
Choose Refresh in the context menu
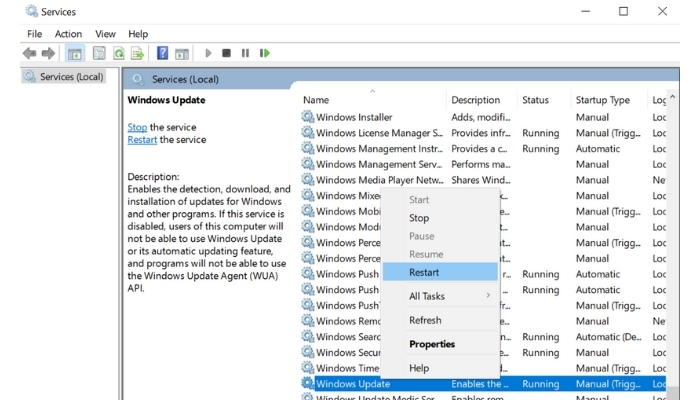pyautogui.click(x=440, y=320)
